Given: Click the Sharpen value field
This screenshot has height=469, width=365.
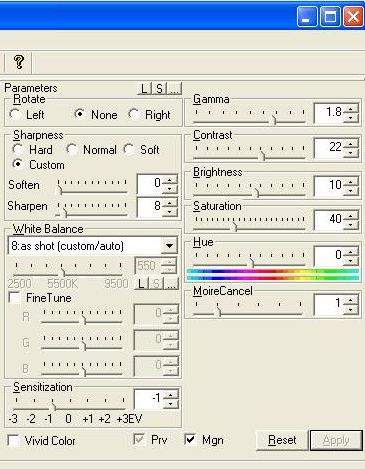Looking at the screenshot, I should (150, 206).
